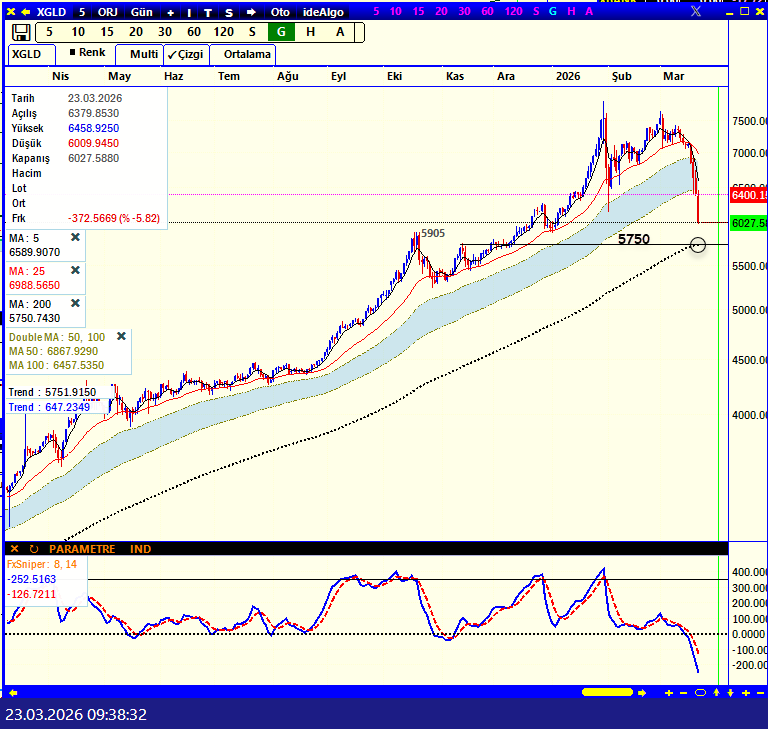Click the floppy disk save icon

coord(21,33)
